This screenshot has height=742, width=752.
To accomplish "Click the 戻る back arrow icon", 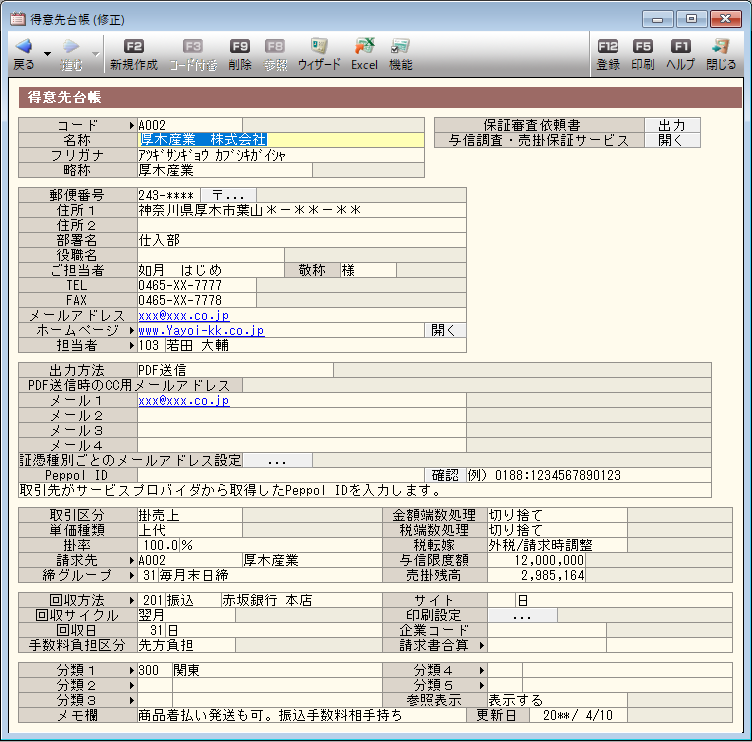I will (x=24, y=46).
